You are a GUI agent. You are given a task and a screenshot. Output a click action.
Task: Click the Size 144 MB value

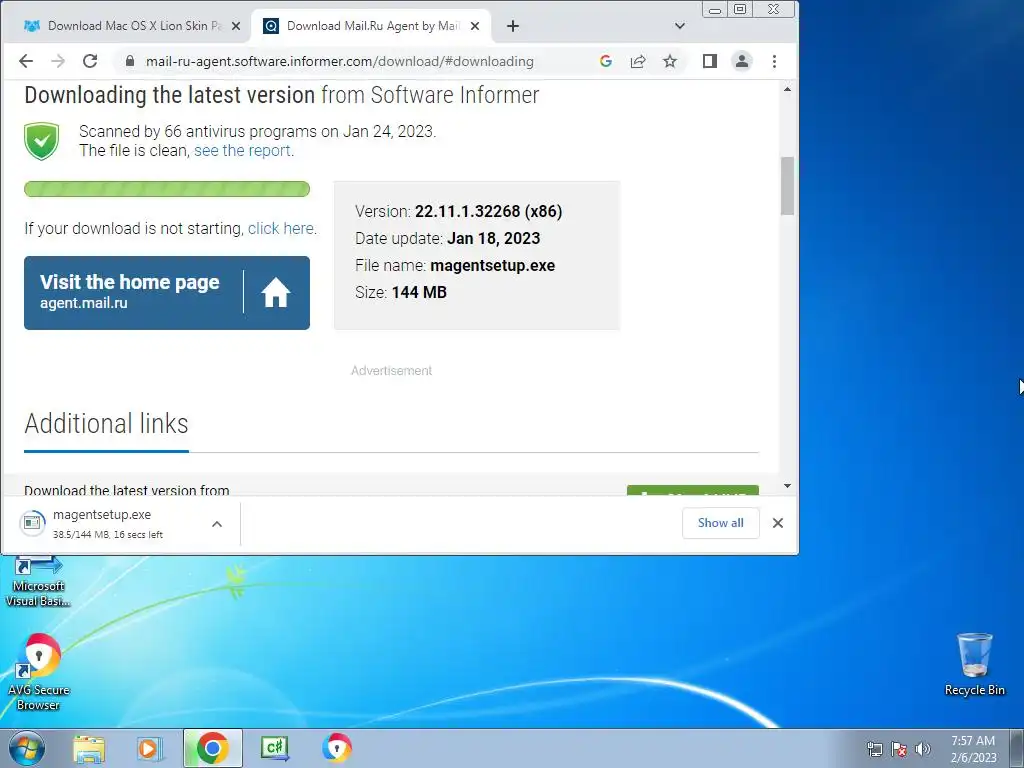coord(419,293)
